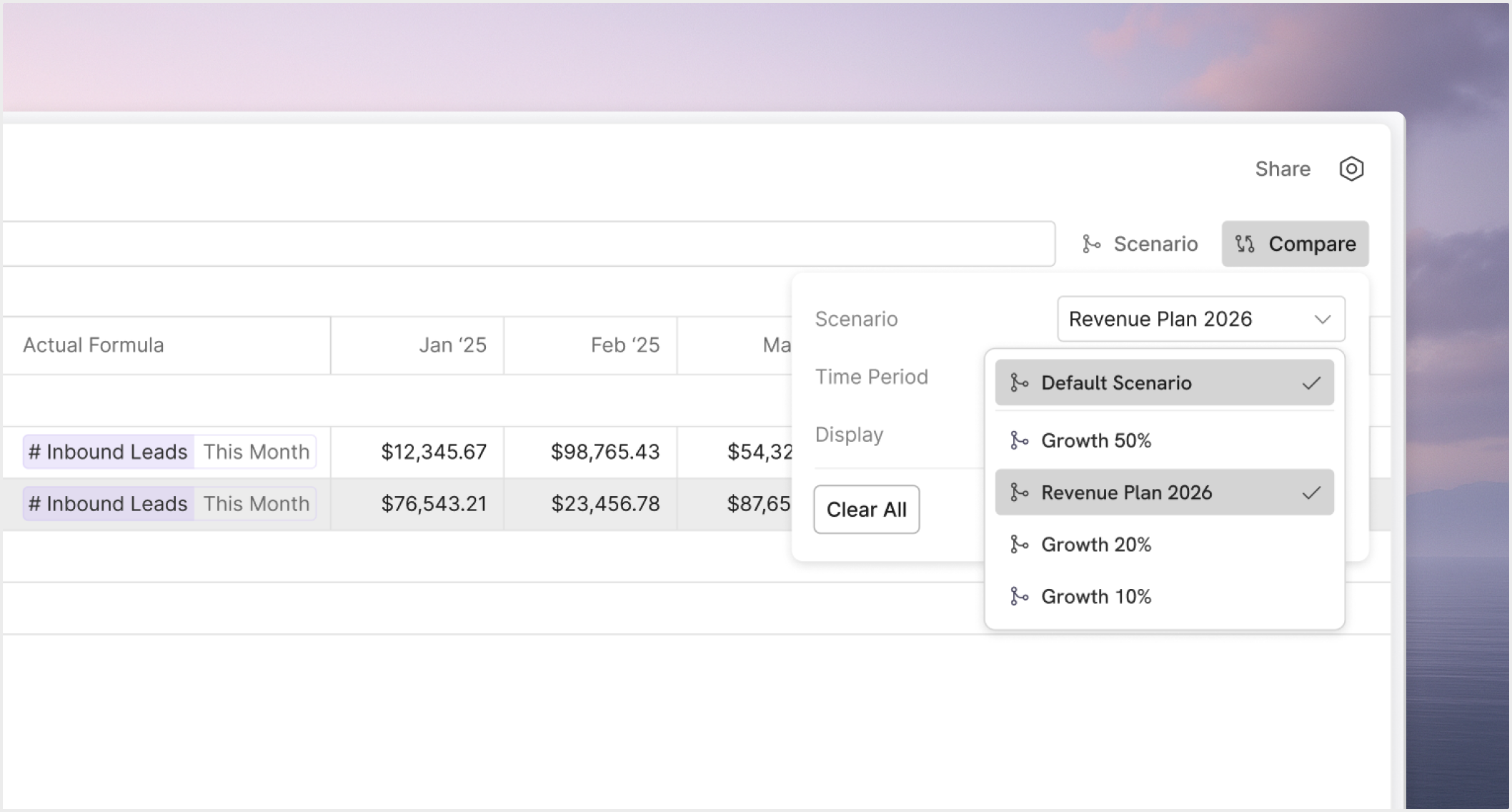The height and width of the screenshot is (812, 1512).
Task: Click the branch icon next to Default Scenario
Action: [x=1019, y=383]
